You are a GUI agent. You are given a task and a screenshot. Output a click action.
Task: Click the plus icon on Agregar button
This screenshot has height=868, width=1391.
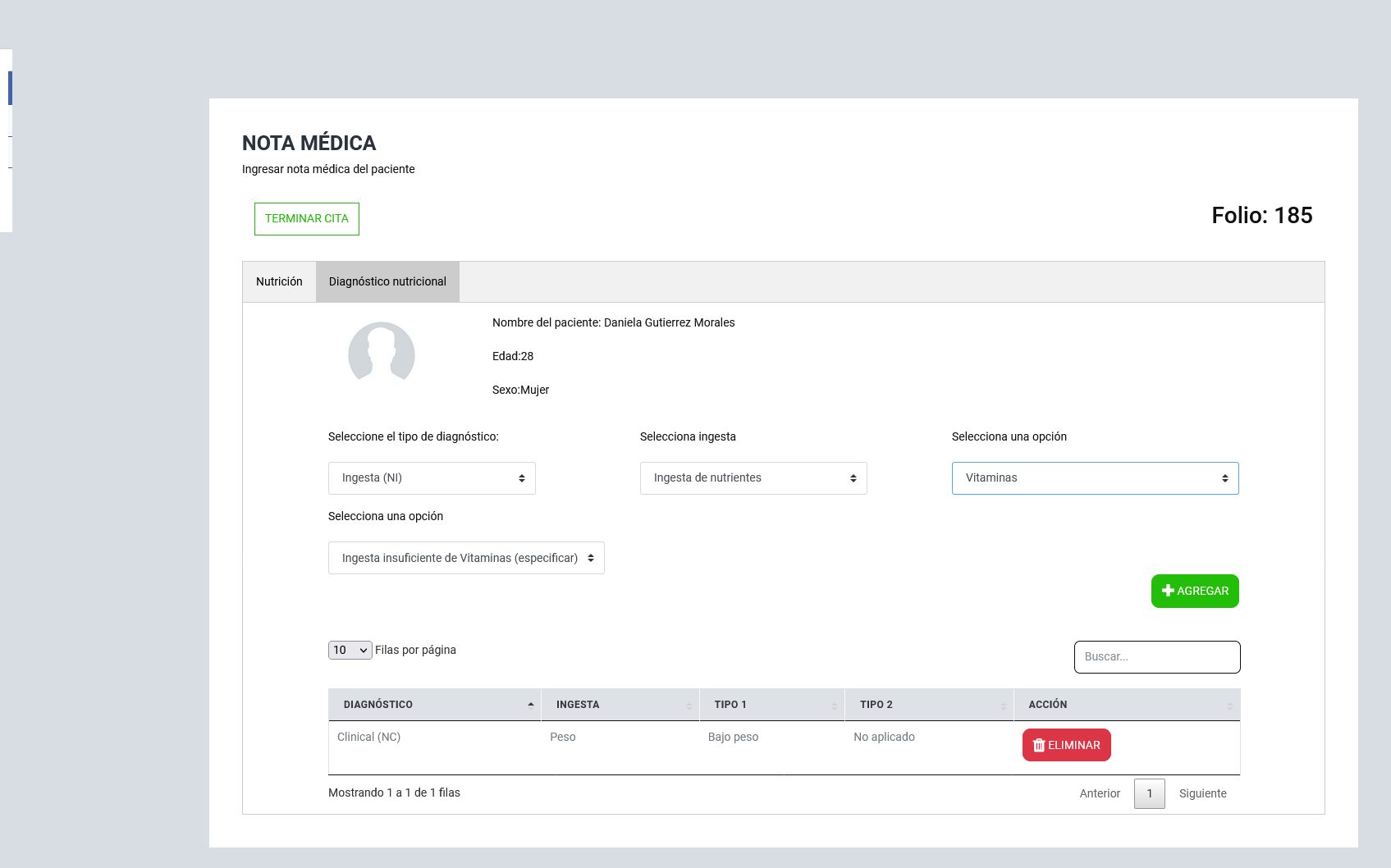pyautogui.click(x=1168, y=591)
